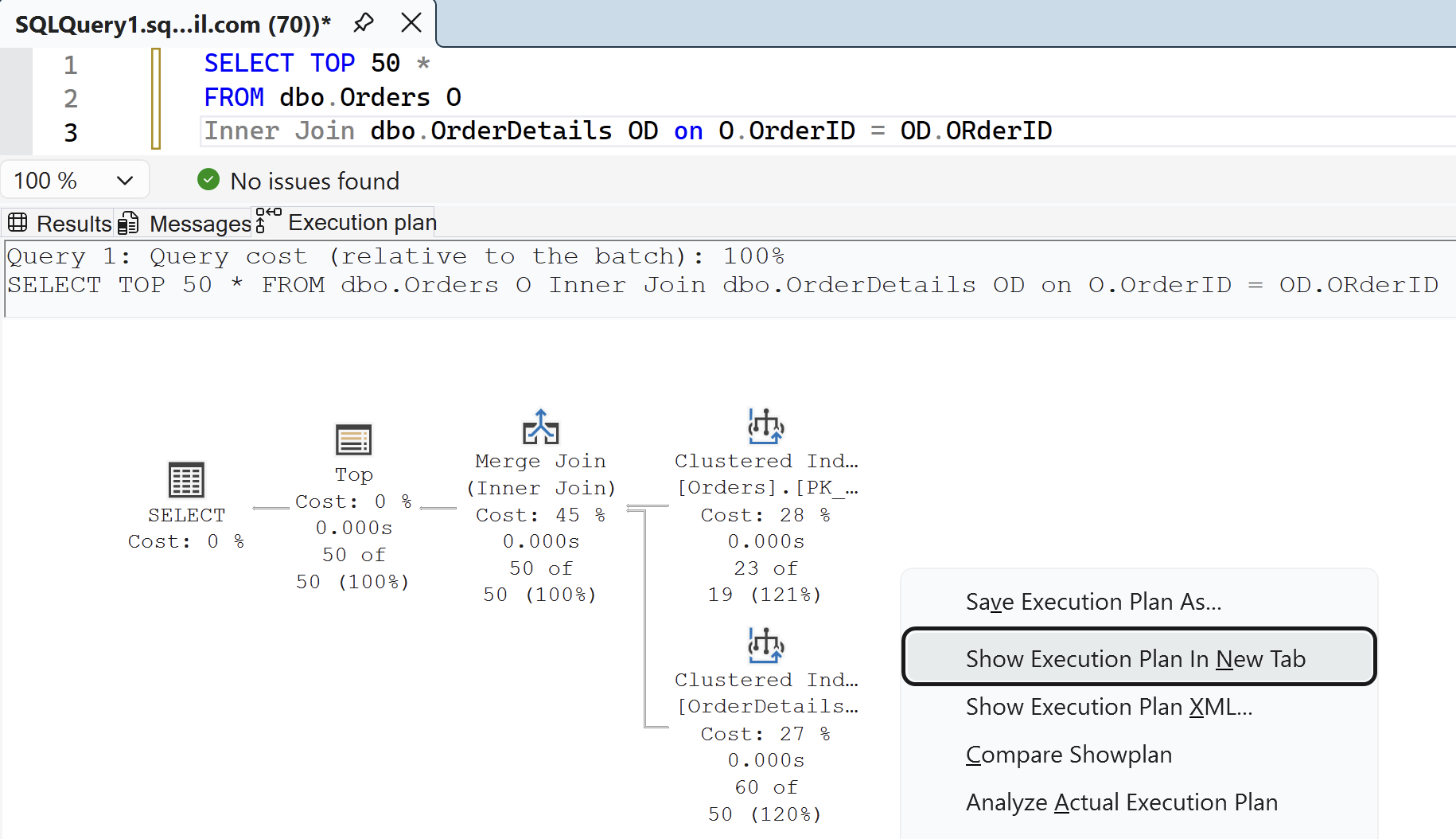This screenshot has width=1456, height=839.
Task: Select 'Show Execution Plan XML...' option
Action: tap(1108, 706)
